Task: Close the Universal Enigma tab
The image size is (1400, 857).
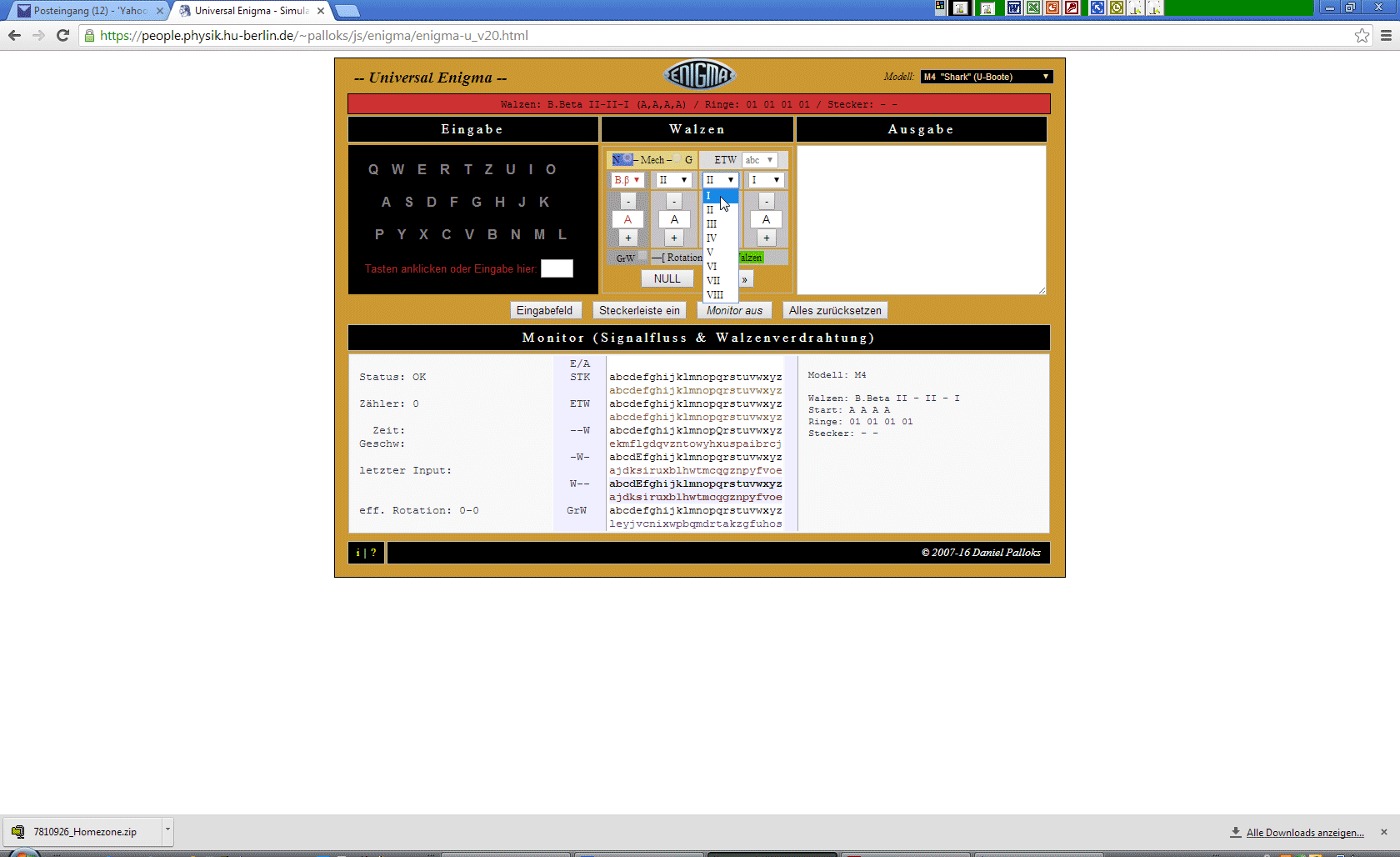Action: tap(321, 11)
